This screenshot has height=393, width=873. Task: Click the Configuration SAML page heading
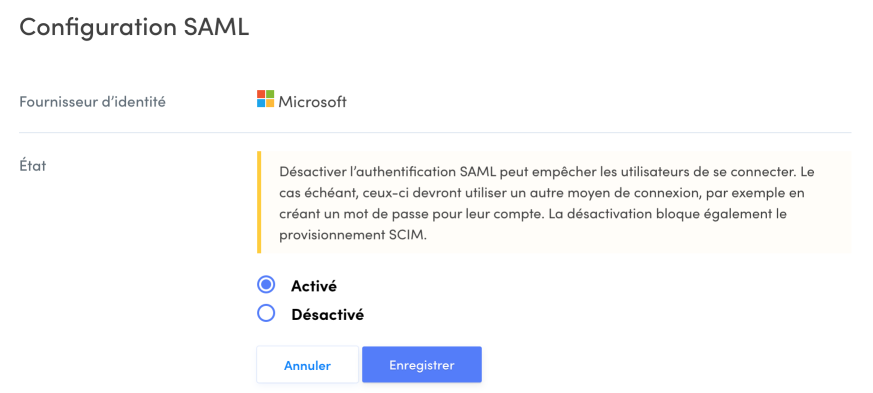[134, 27]
